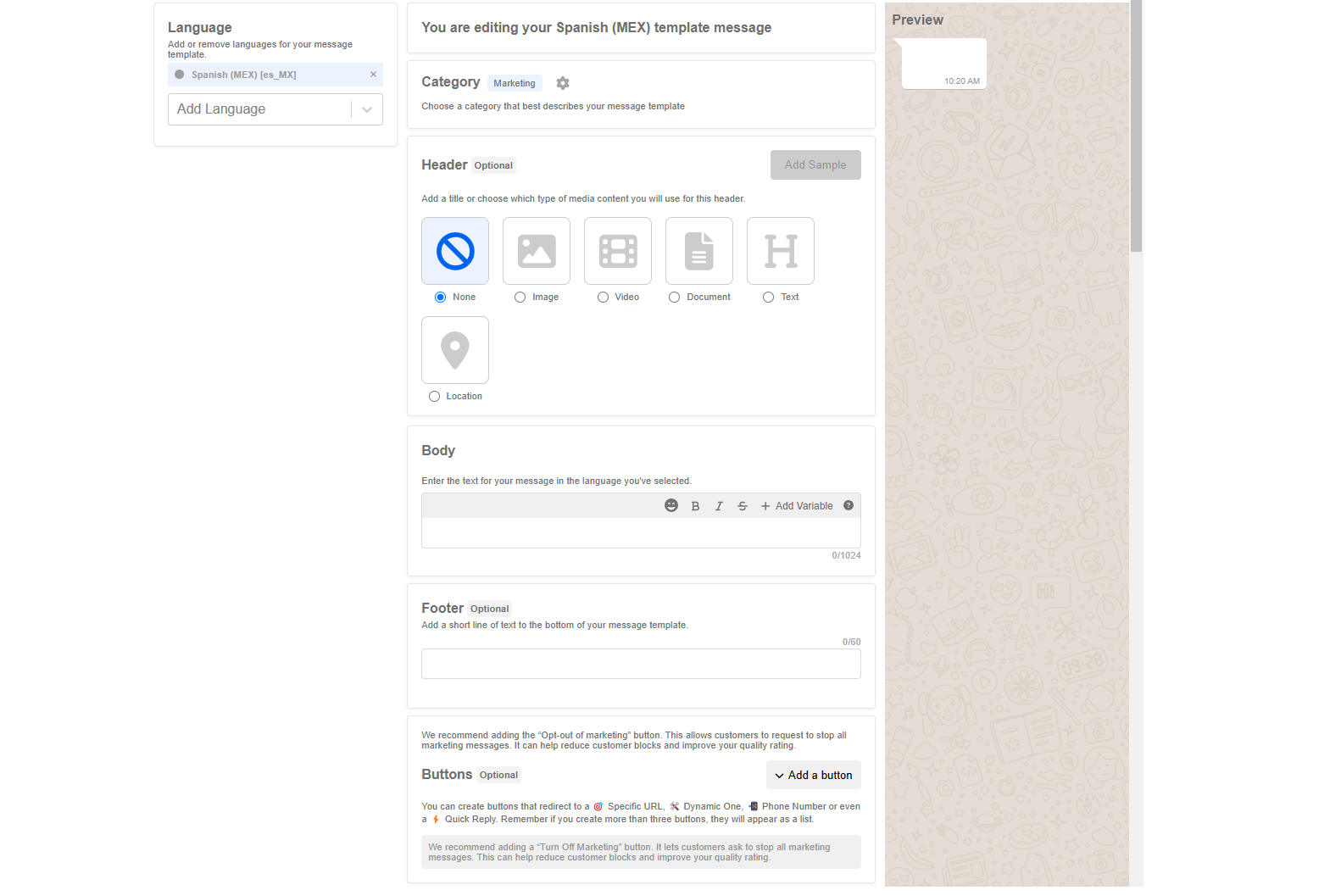Choose the Location pin header tile
This screenshot has width=1341, height=896.
point(455,350)
